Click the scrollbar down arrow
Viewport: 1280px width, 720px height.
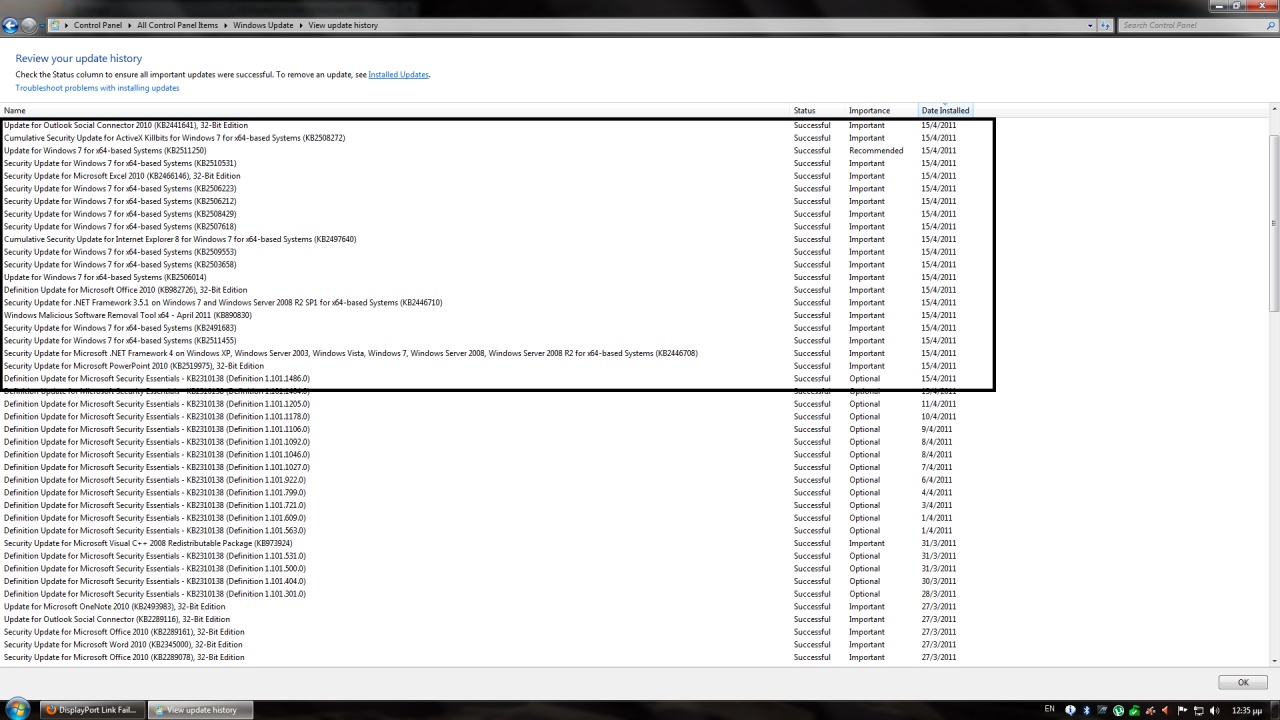click(x=1274, y=660)
